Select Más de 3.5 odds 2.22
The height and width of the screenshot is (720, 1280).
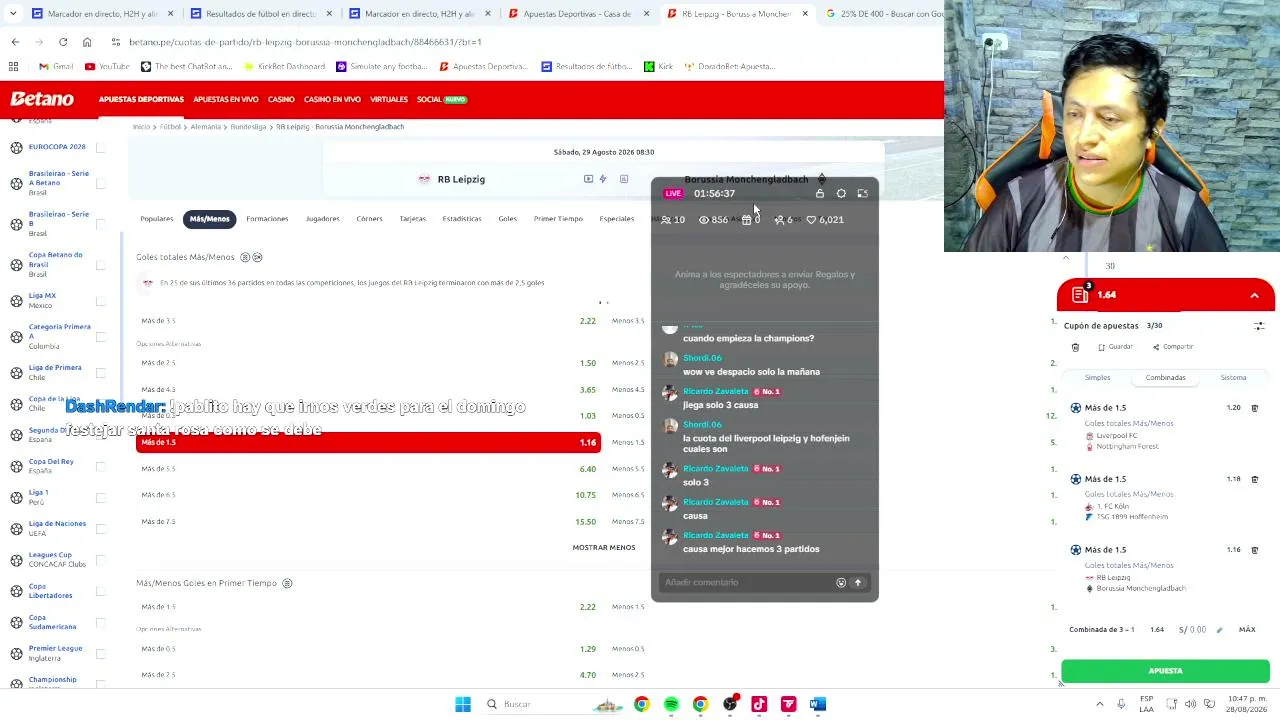click(368, 321)
